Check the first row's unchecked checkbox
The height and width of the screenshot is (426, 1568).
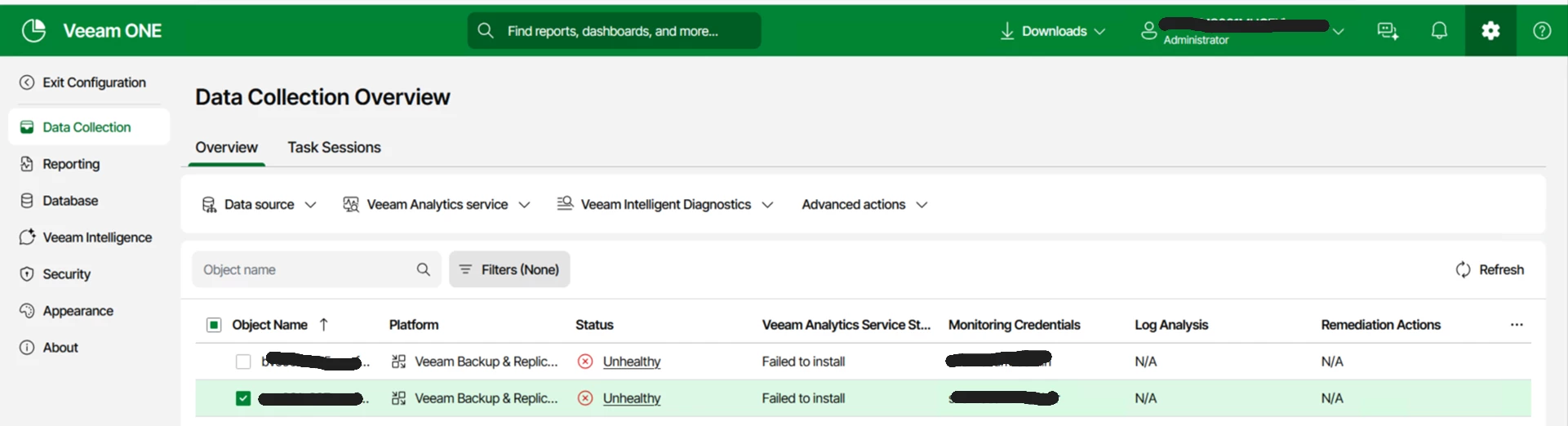243,362
